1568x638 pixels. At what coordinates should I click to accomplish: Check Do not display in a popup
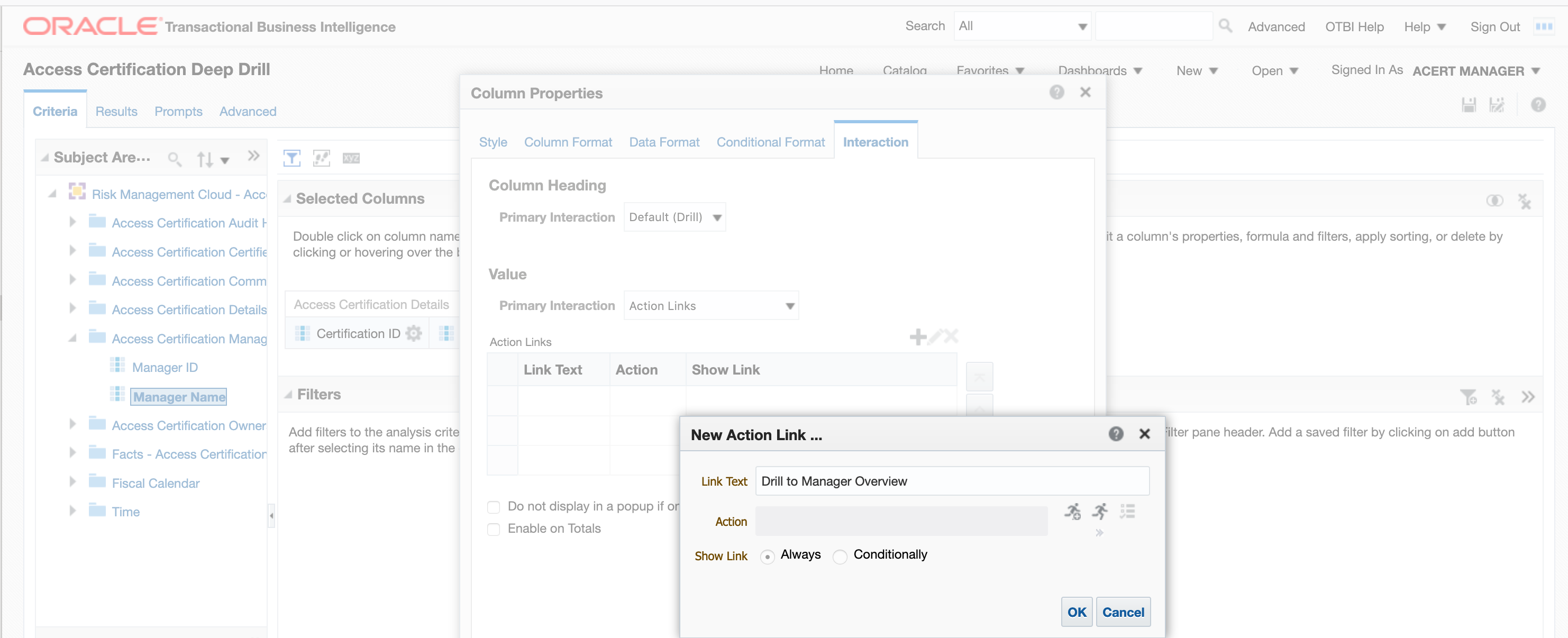coord(494,507)
